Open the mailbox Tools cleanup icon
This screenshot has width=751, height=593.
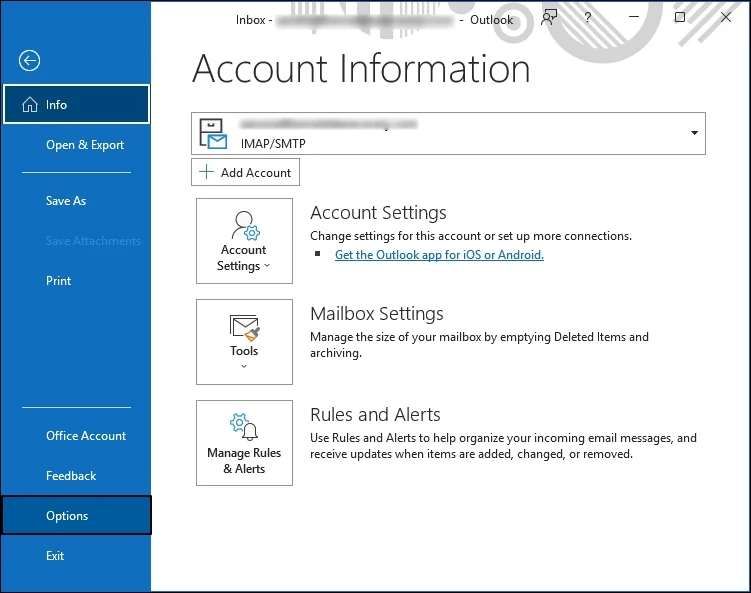(x=244, y=328)
